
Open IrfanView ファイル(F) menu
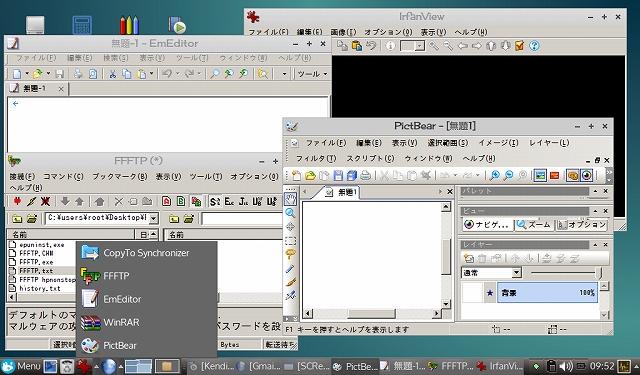tap(268, 32)
